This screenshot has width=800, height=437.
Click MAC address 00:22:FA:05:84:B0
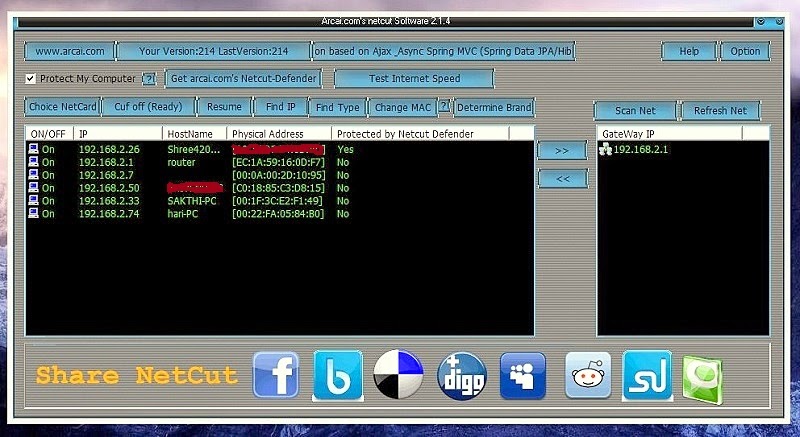click(x=278, y=214)
